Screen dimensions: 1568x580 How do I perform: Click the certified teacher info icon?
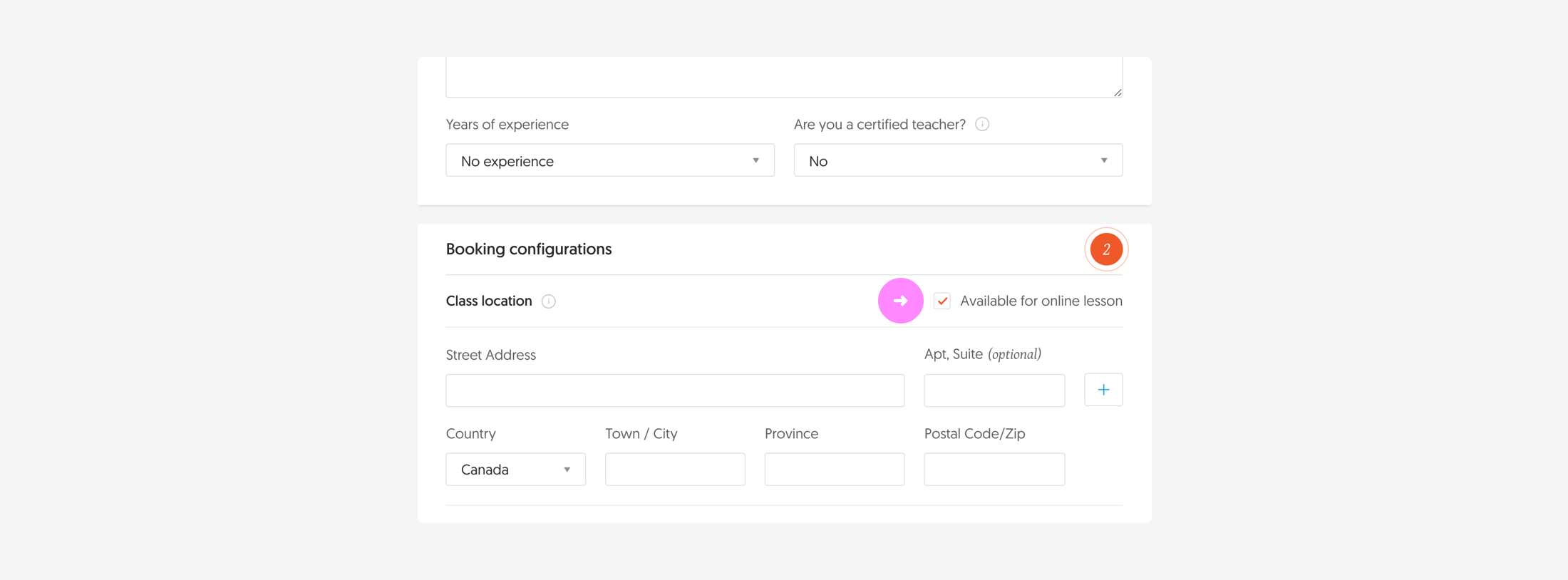tap(982, 124)
